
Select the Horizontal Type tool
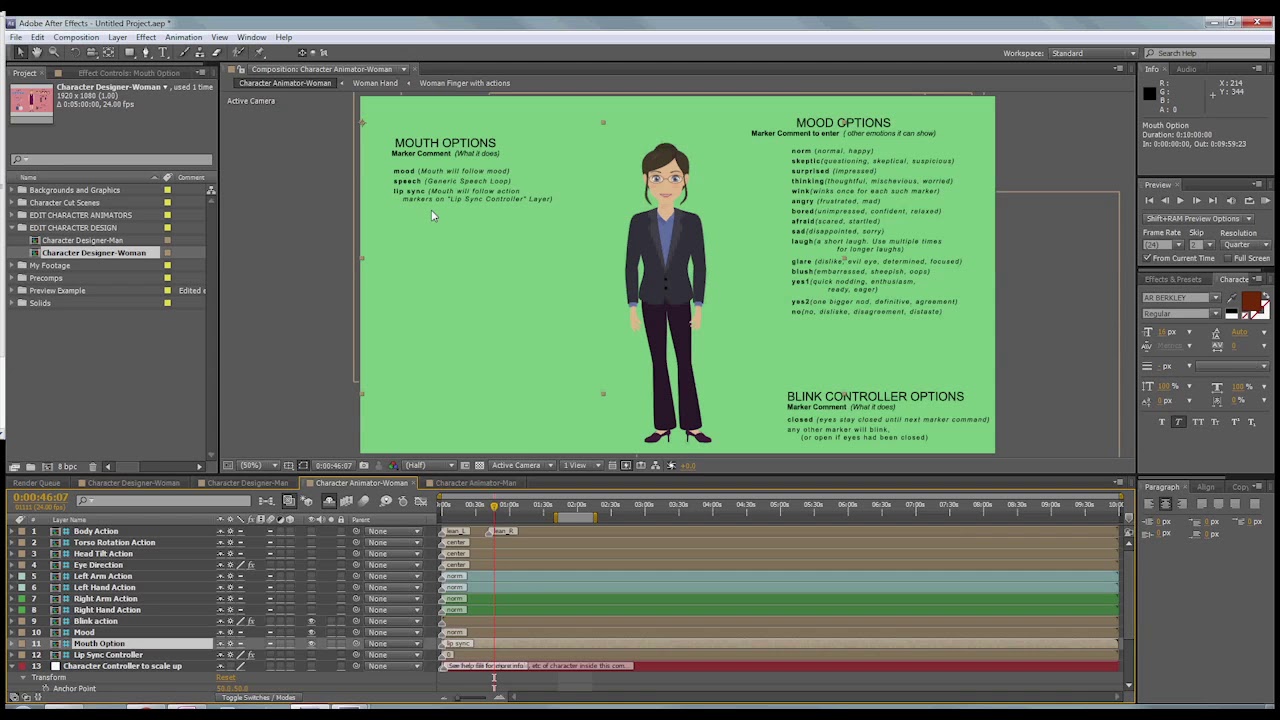pyautogui.click(x=163, y=52)
